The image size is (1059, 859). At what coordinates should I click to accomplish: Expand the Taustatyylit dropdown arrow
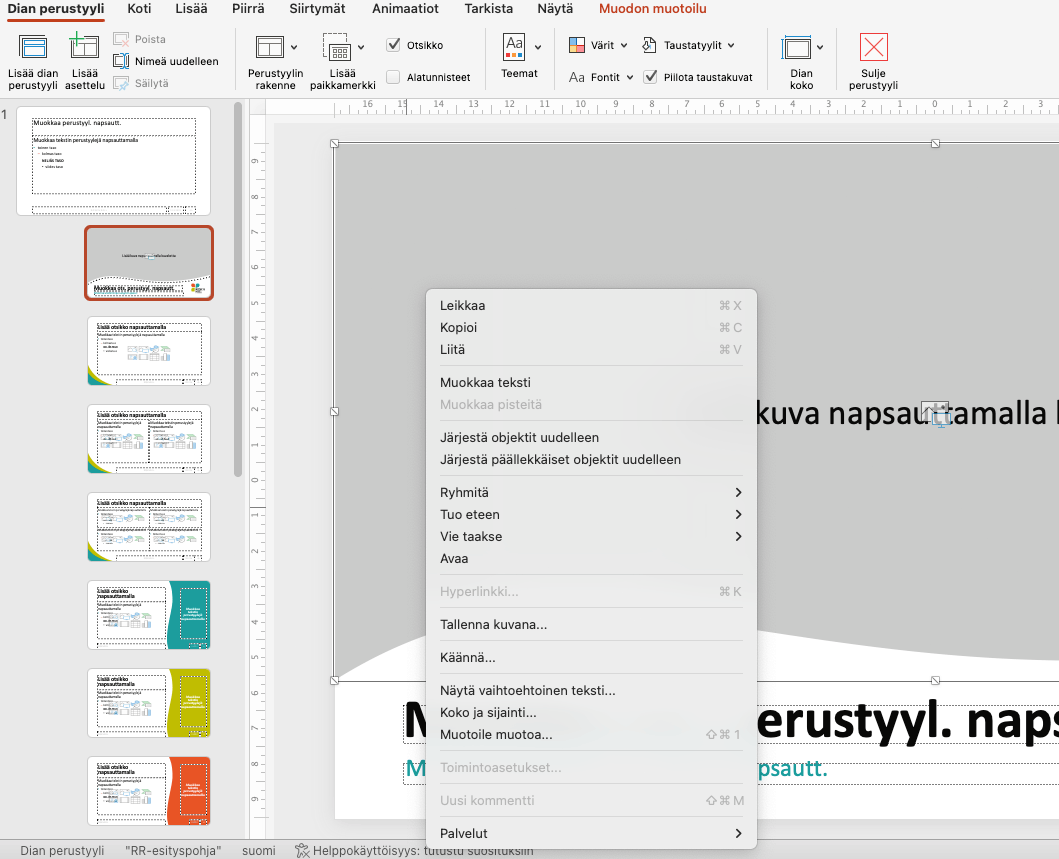731,45
